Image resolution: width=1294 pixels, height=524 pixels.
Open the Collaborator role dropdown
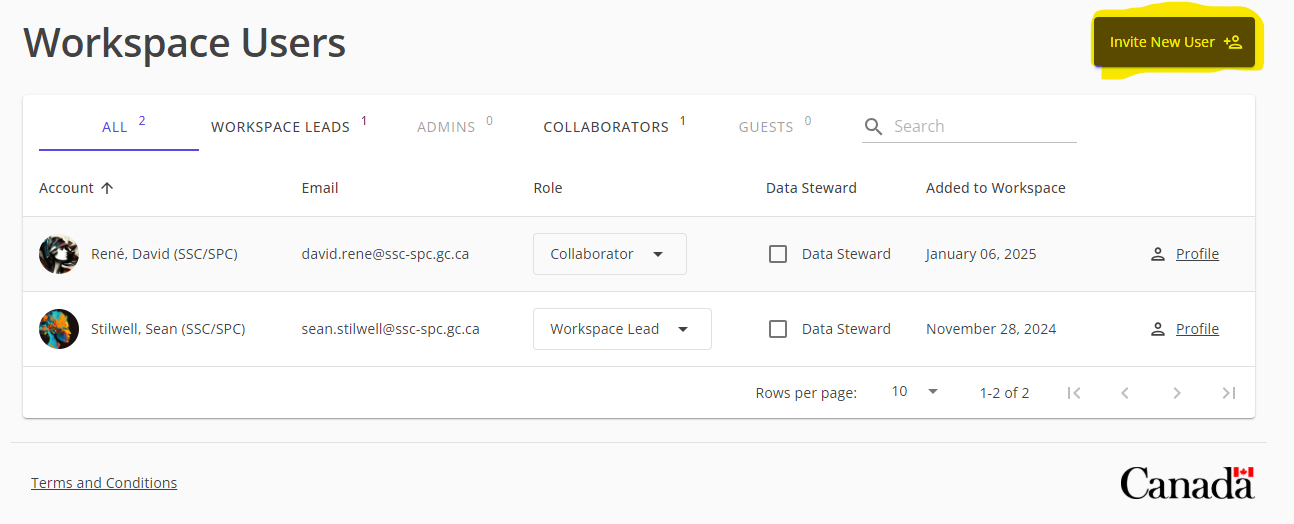(x=609, y=254)
